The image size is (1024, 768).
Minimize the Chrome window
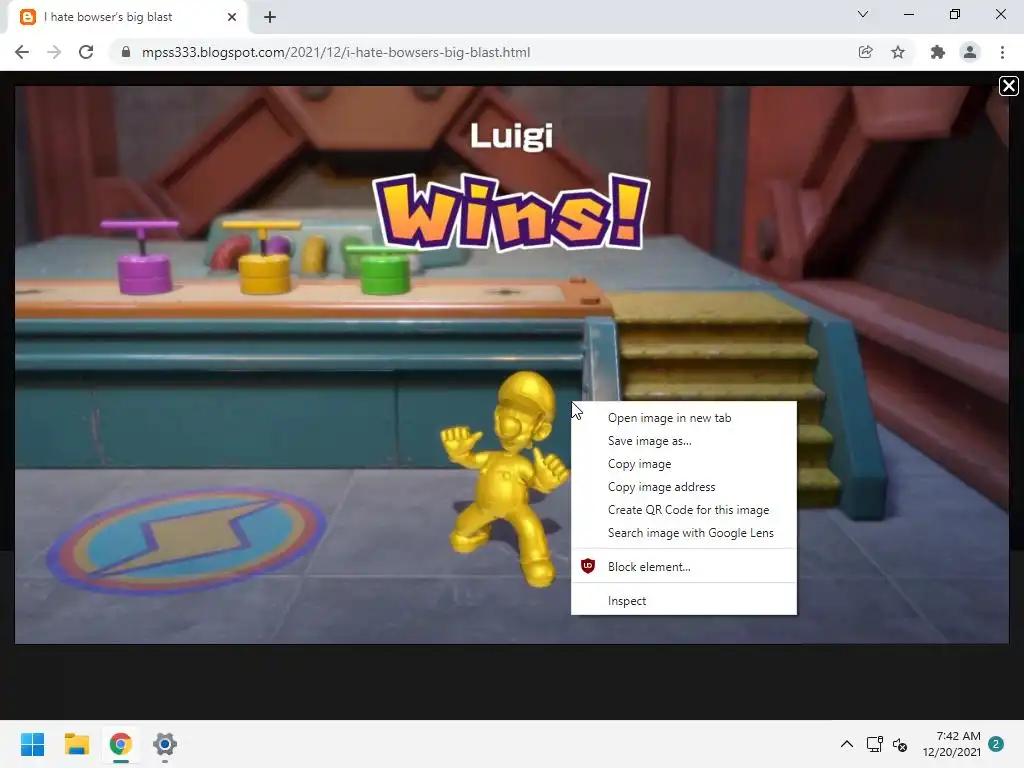[x=908, y=14]
